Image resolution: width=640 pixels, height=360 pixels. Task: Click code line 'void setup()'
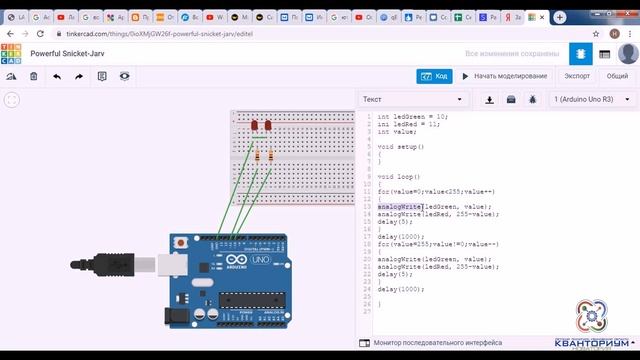tap(401, 147)
